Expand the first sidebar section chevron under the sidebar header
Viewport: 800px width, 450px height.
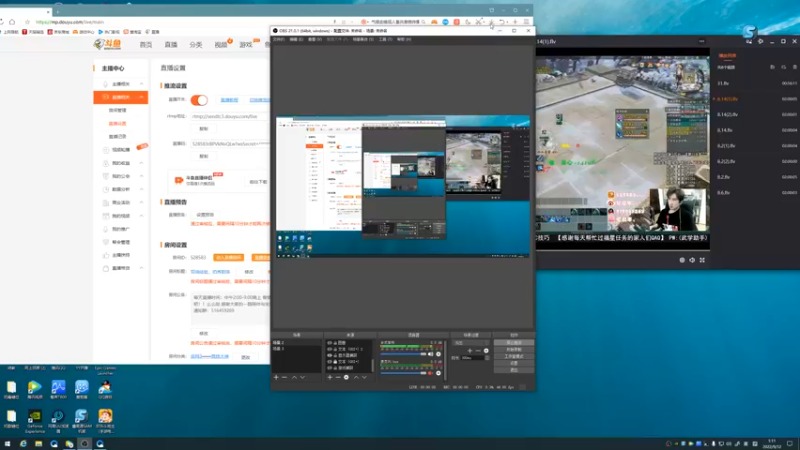[141, 84]
